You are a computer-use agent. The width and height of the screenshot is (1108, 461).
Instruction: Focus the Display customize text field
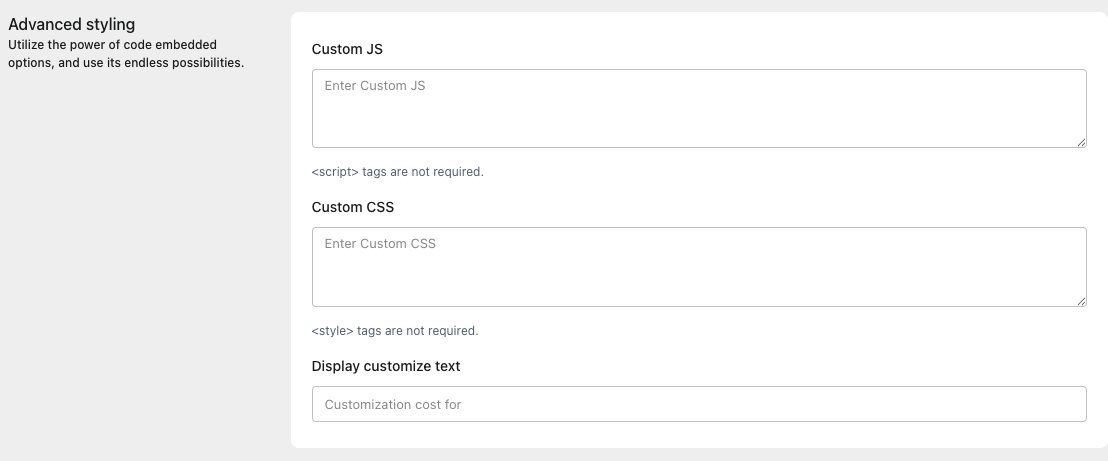[x=698, y=404]
